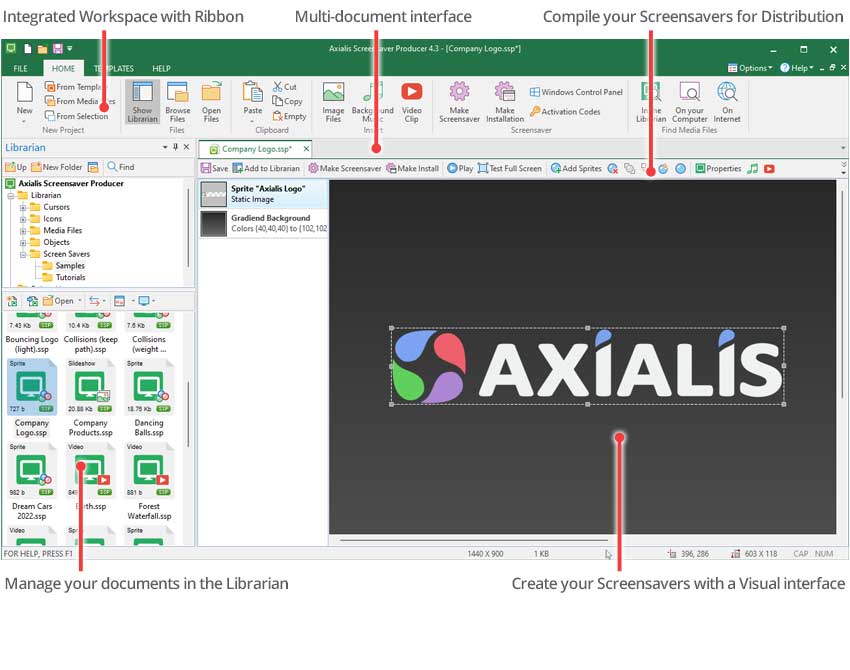The height and width of the screenshot is (670, 850).
Task: Click the red video icon in document toolbar
Action: 769,169
